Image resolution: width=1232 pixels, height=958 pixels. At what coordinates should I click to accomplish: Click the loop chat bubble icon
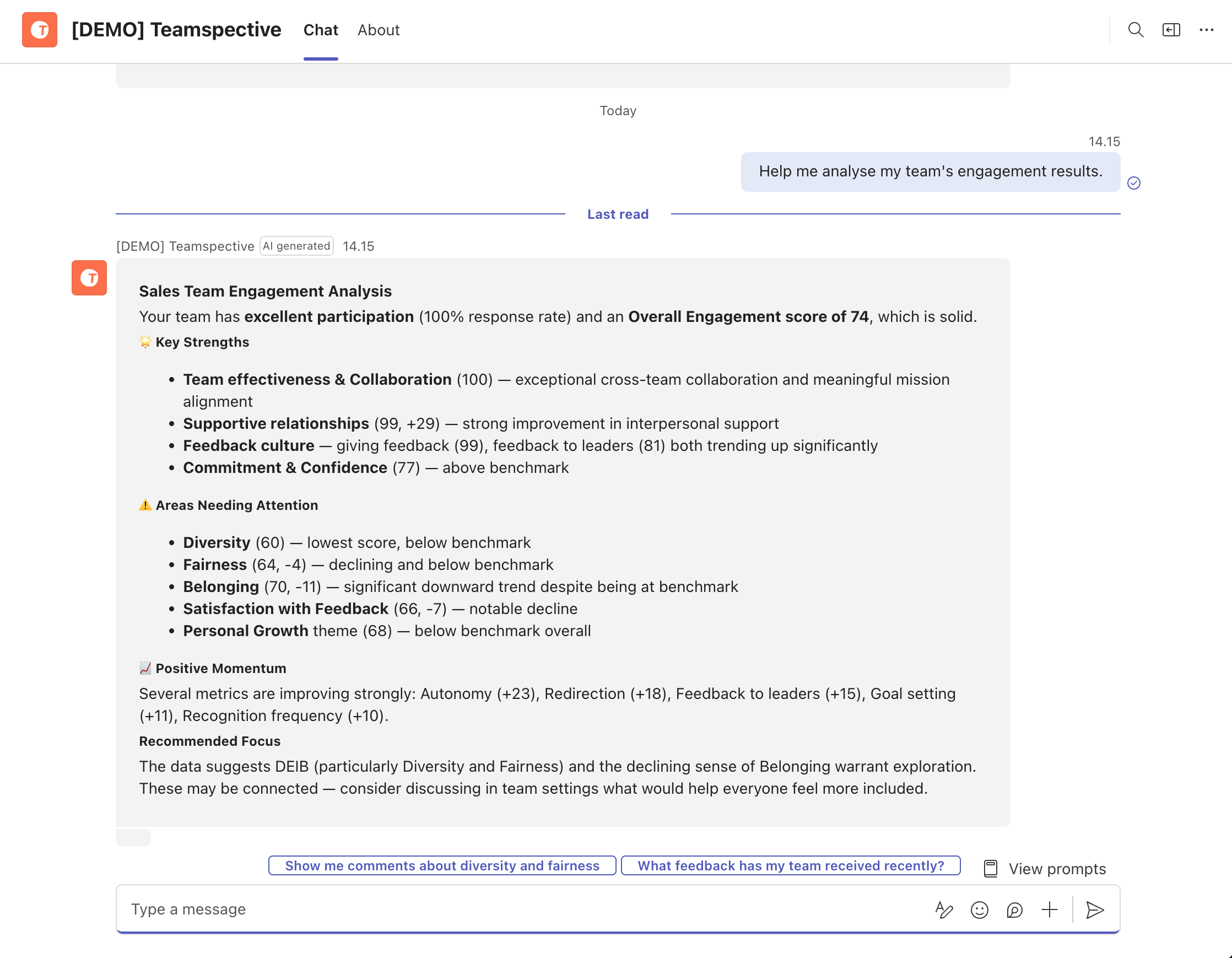click(x=1014, y=909)
